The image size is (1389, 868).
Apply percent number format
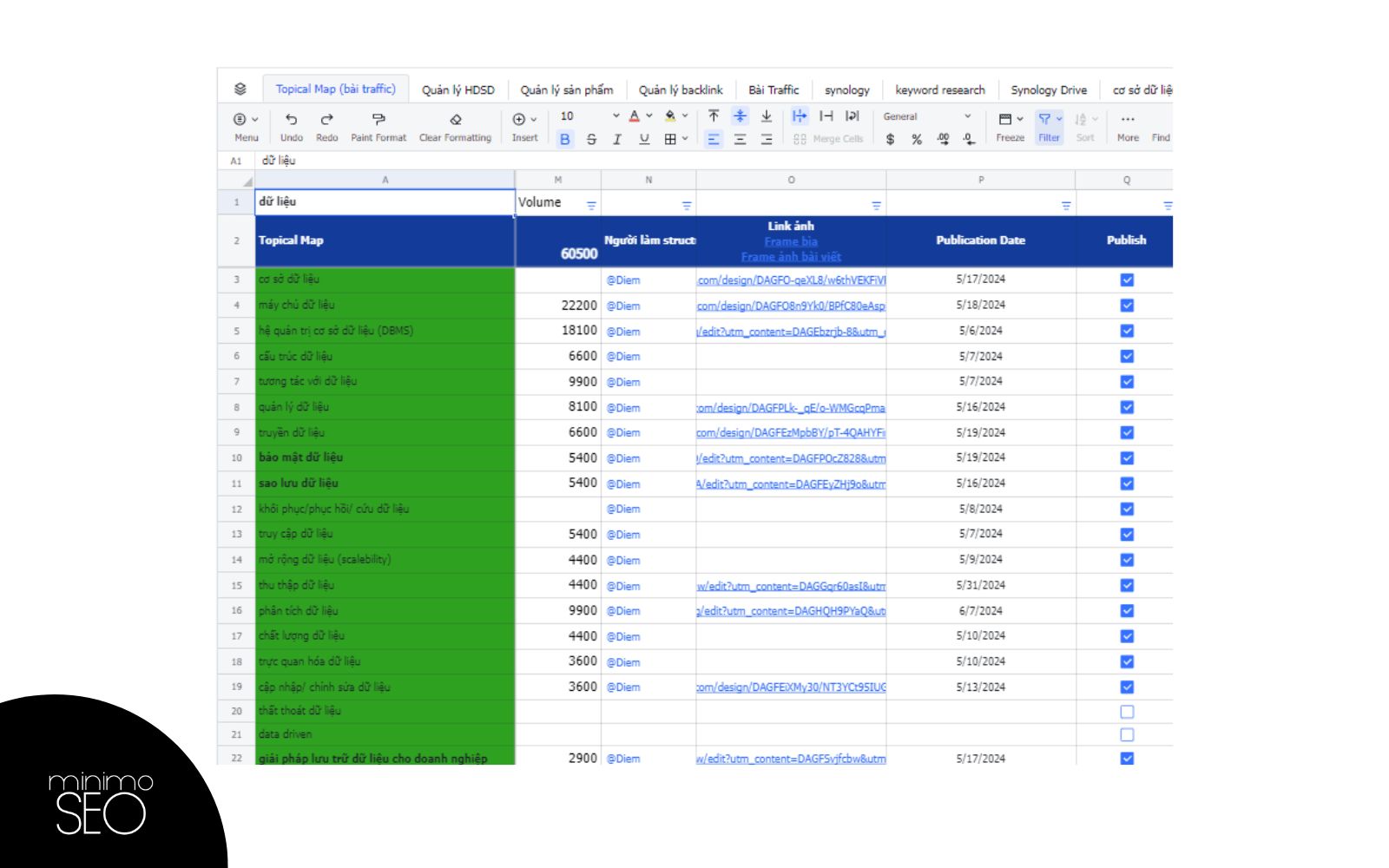point(917,139)
